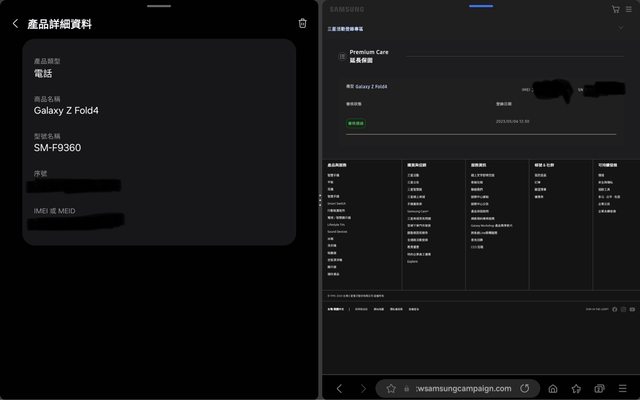Go to browser home page
Screen dimensions: 640x400
point(552,388)
